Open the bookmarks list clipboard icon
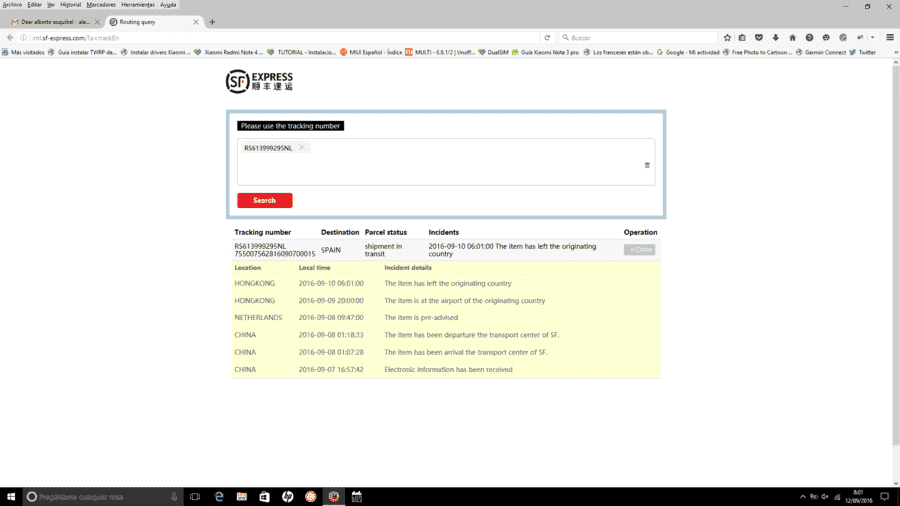The width and height of the screenshot is (900, 506). [x=742, y=38]
